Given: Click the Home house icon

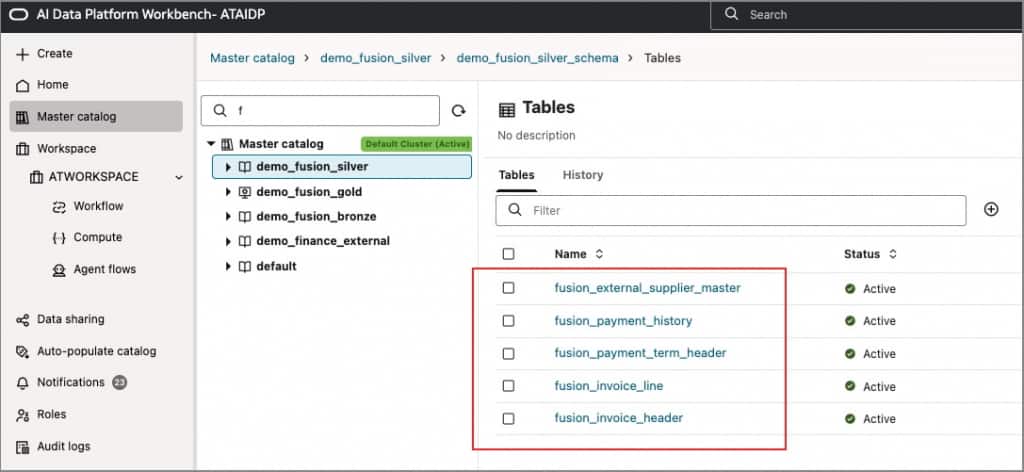Looking at the screenshot, I should [23, 85].
